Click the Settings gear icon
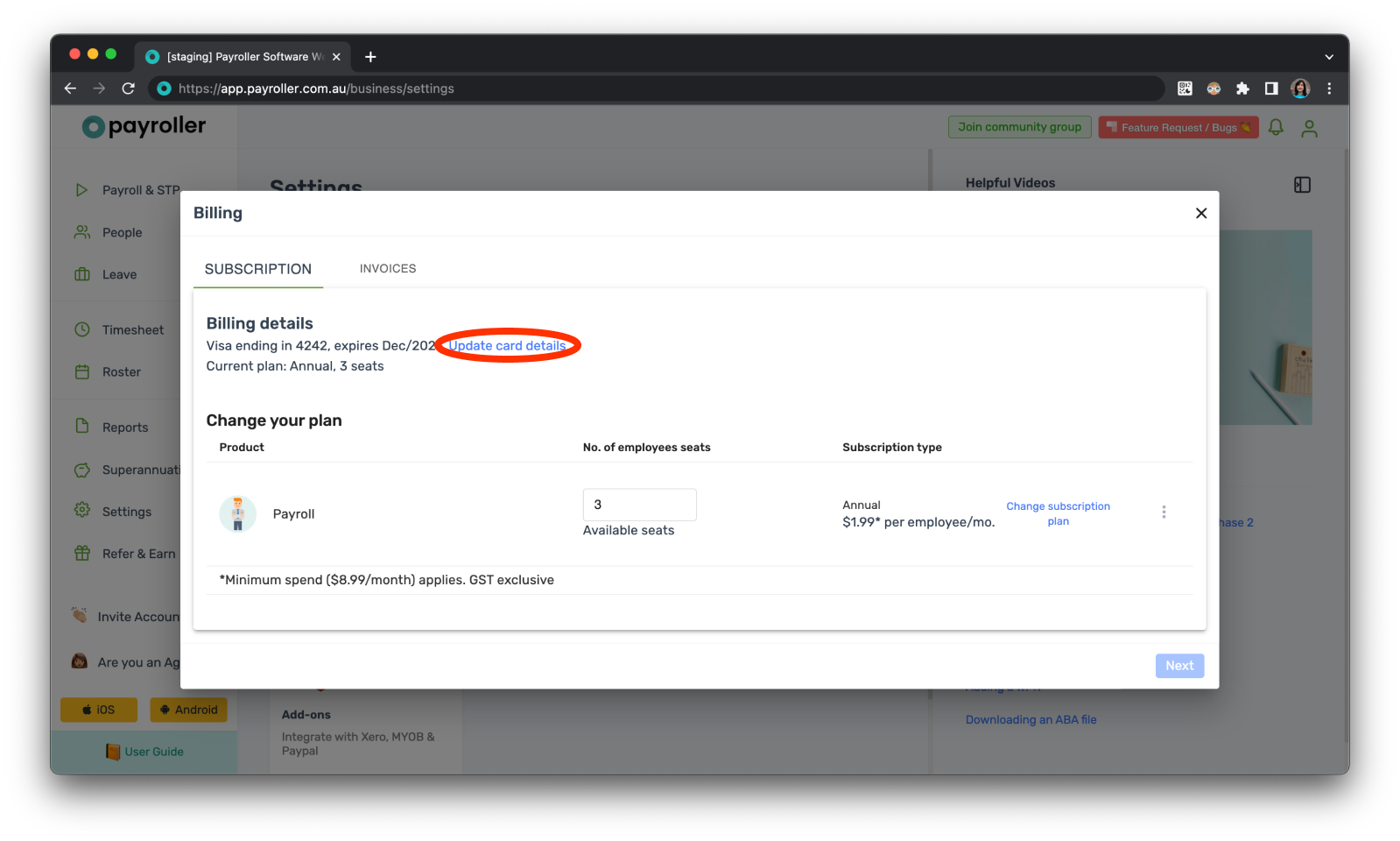 81,510
